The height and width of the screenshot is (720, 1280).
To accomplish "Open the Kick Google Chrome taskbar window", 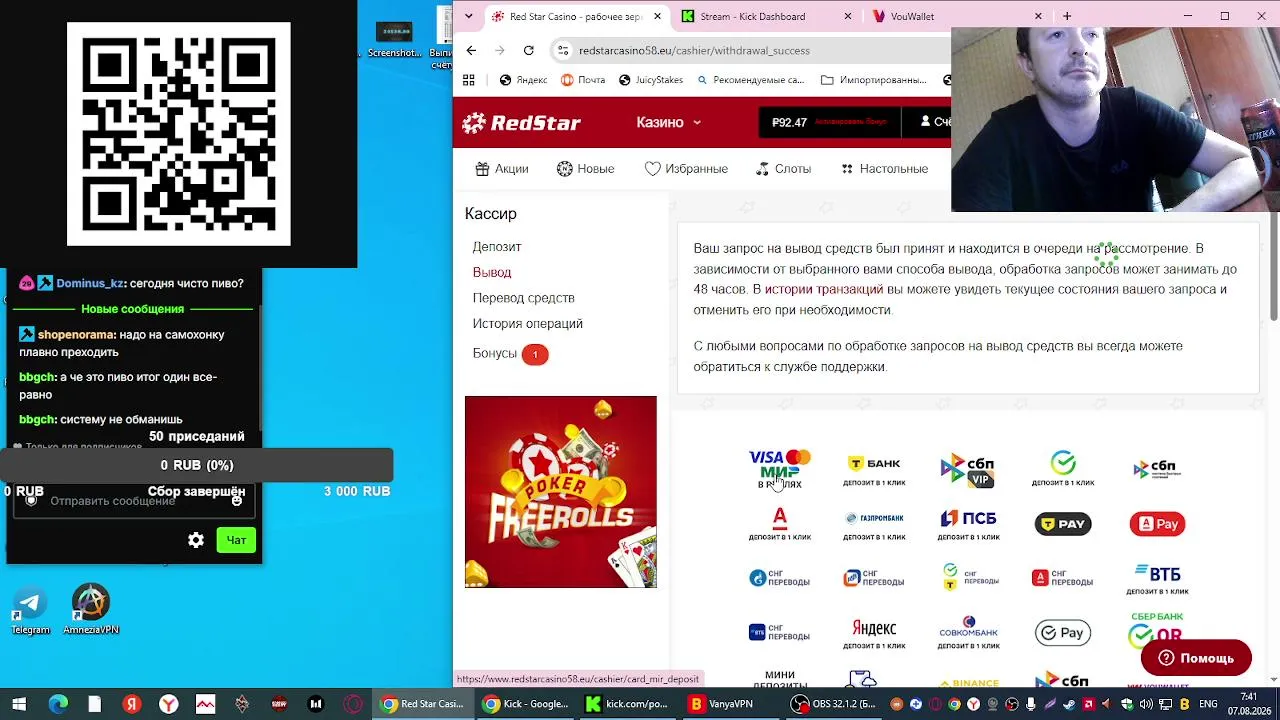I will coord(525,704).
